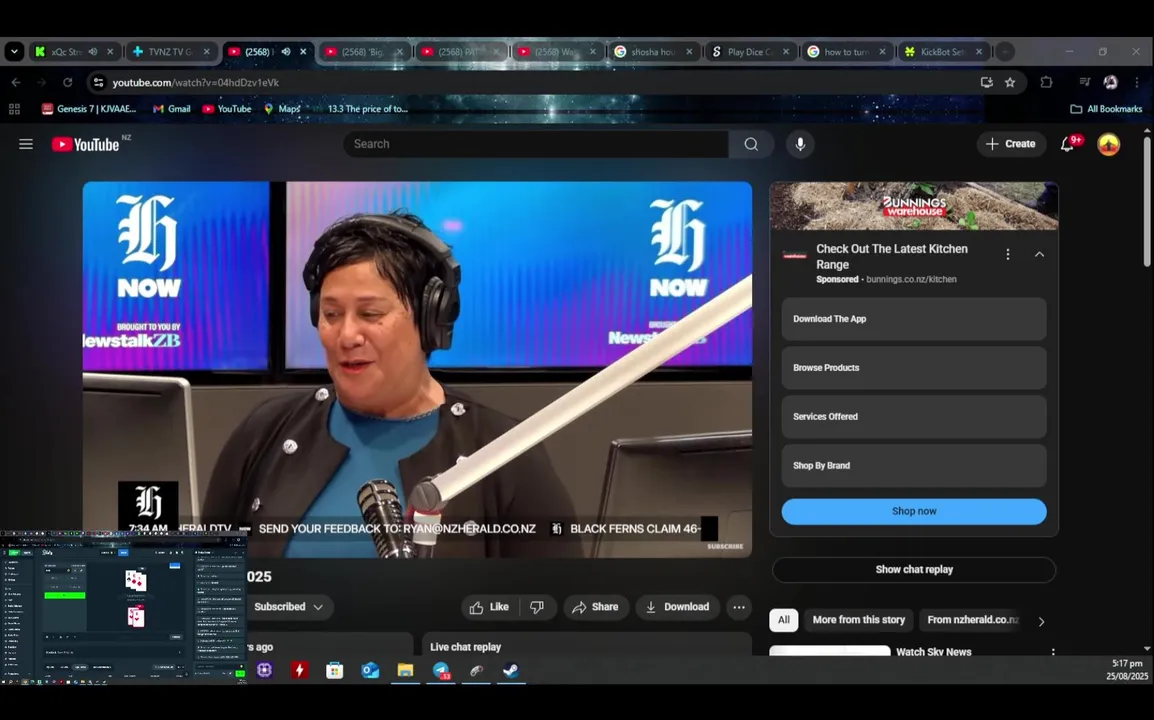This screenshot has height=720, width=1154.
Task: Bookmark this page with the star icon
Action: tap(1010, 82)
